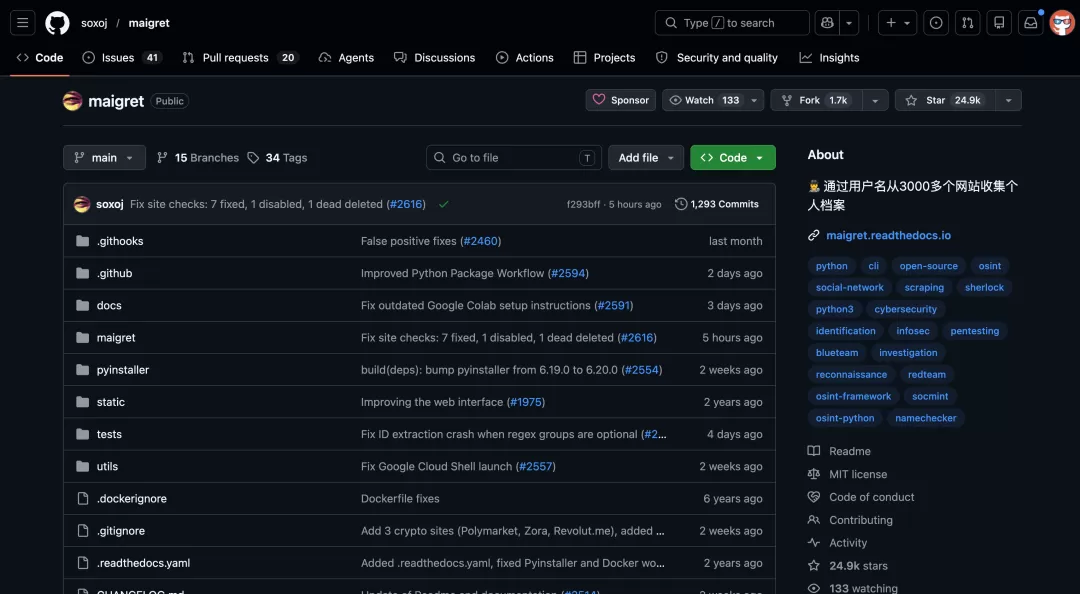This screenshot has width=1080, height=594.
Task: Expand the Watch notification options arrow
Action: (754, 101)
